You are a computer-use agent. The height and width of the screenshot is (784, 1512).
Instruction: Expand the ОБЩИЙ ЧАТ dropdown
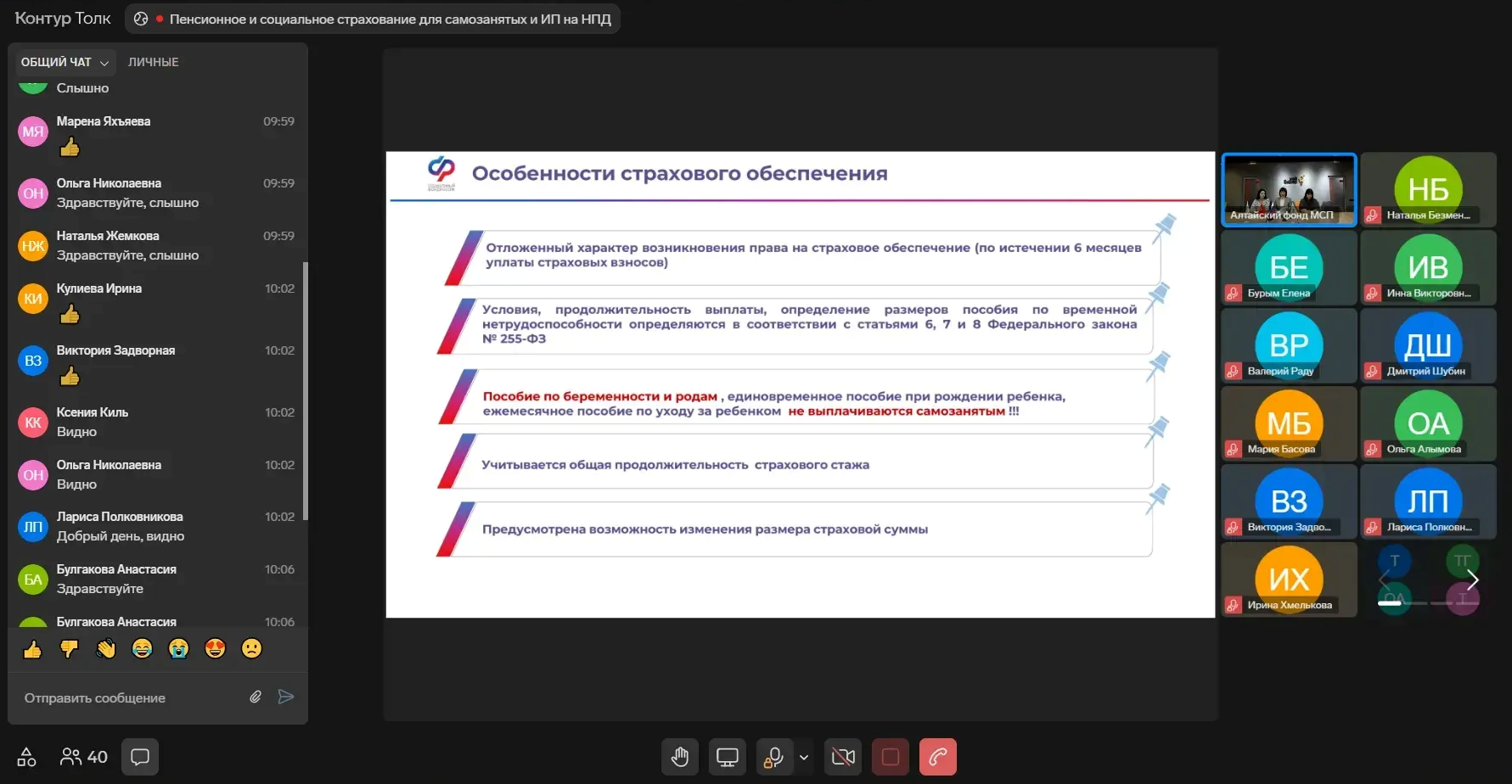coord(65,62)
